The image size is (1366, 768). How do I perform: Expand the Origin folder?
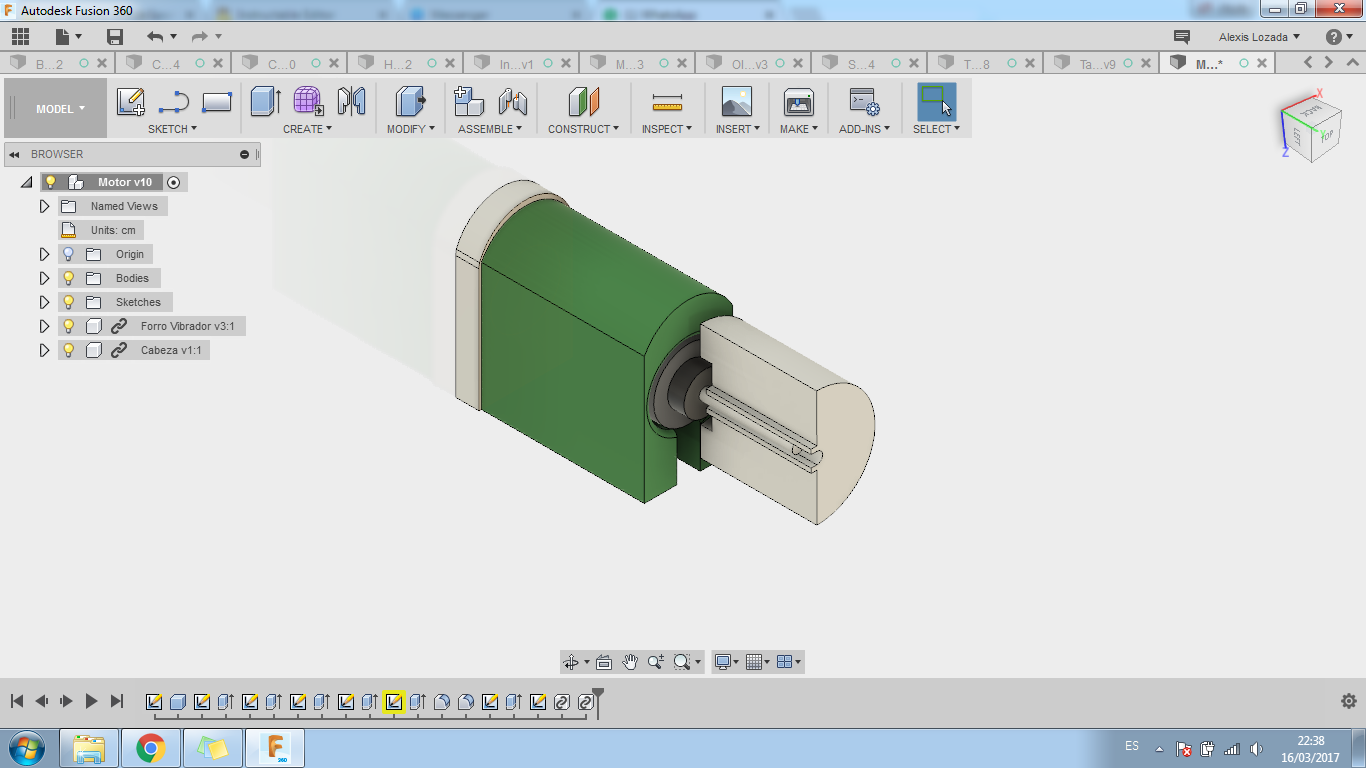click(x=44, y=254)
